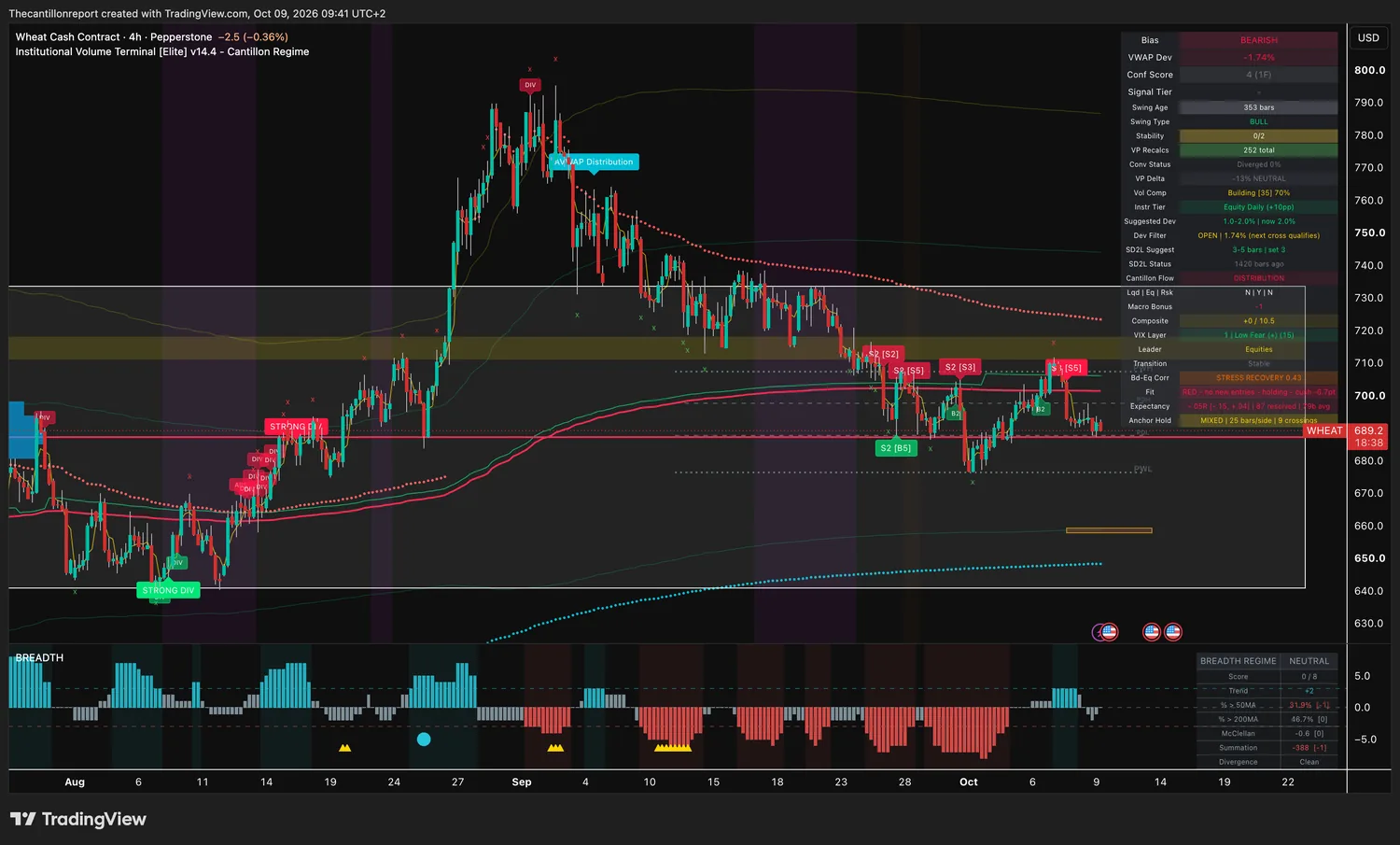Click the BREADTH REGIME table header
Viewport: 1400px width, 845px height.
point(1239,661)
